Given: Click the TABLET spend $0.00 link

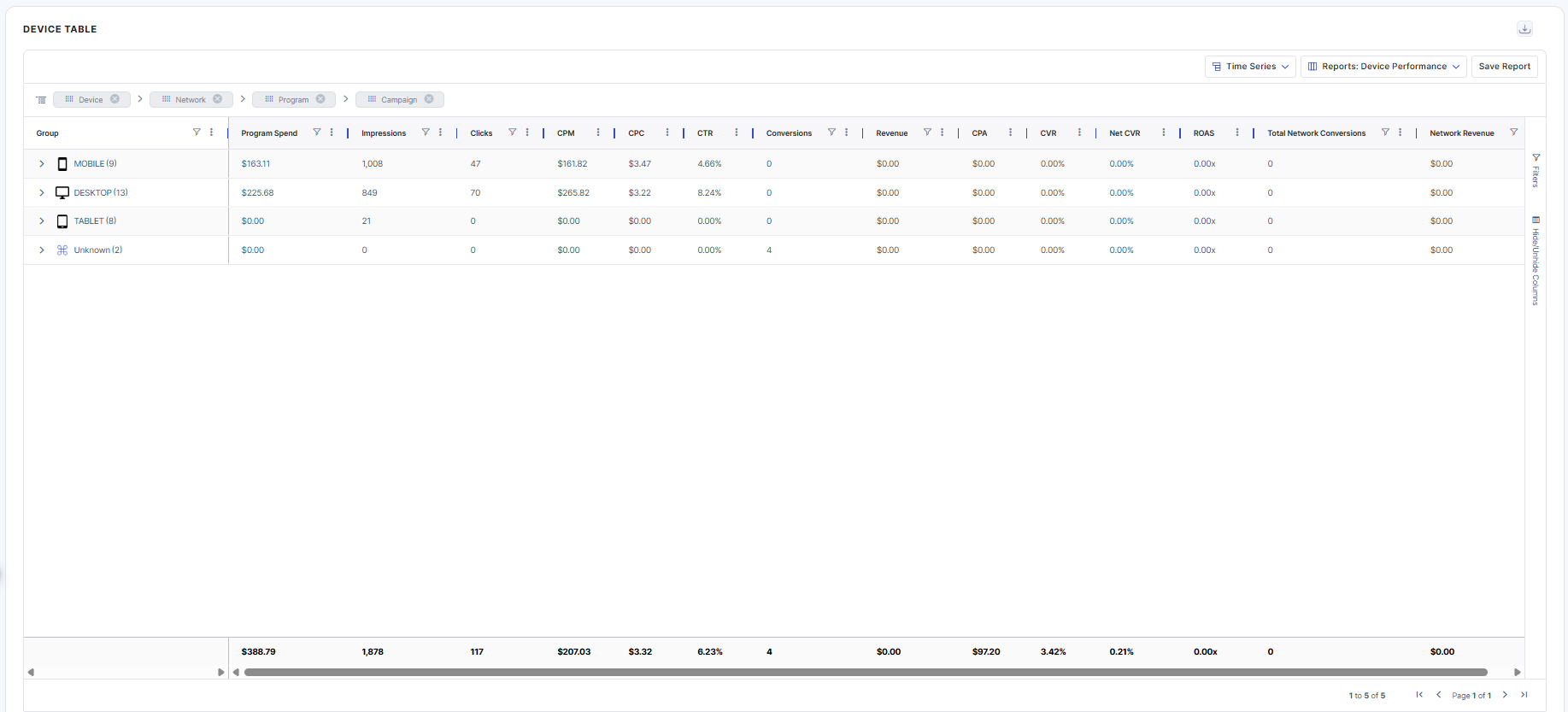Looking at the screenshot, I should pyautogui.click(x=253, y=221).
